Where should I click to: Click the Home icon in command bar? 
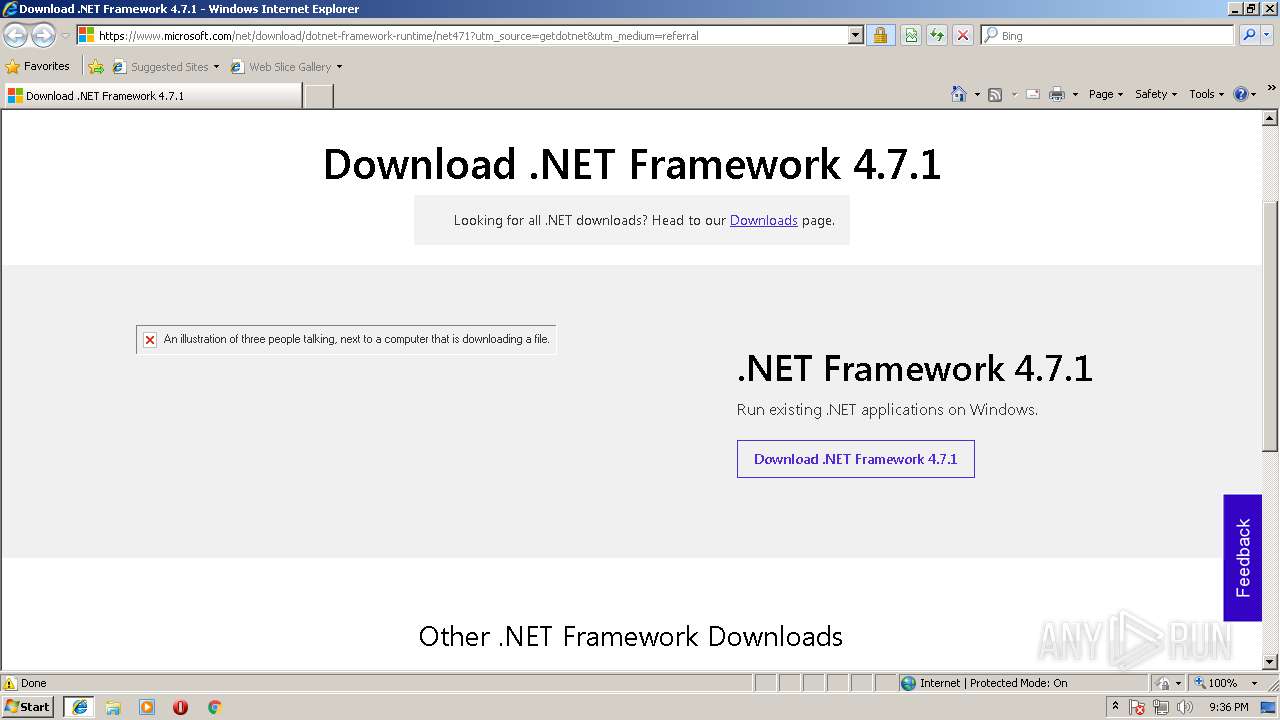click(x=958, y=94)
